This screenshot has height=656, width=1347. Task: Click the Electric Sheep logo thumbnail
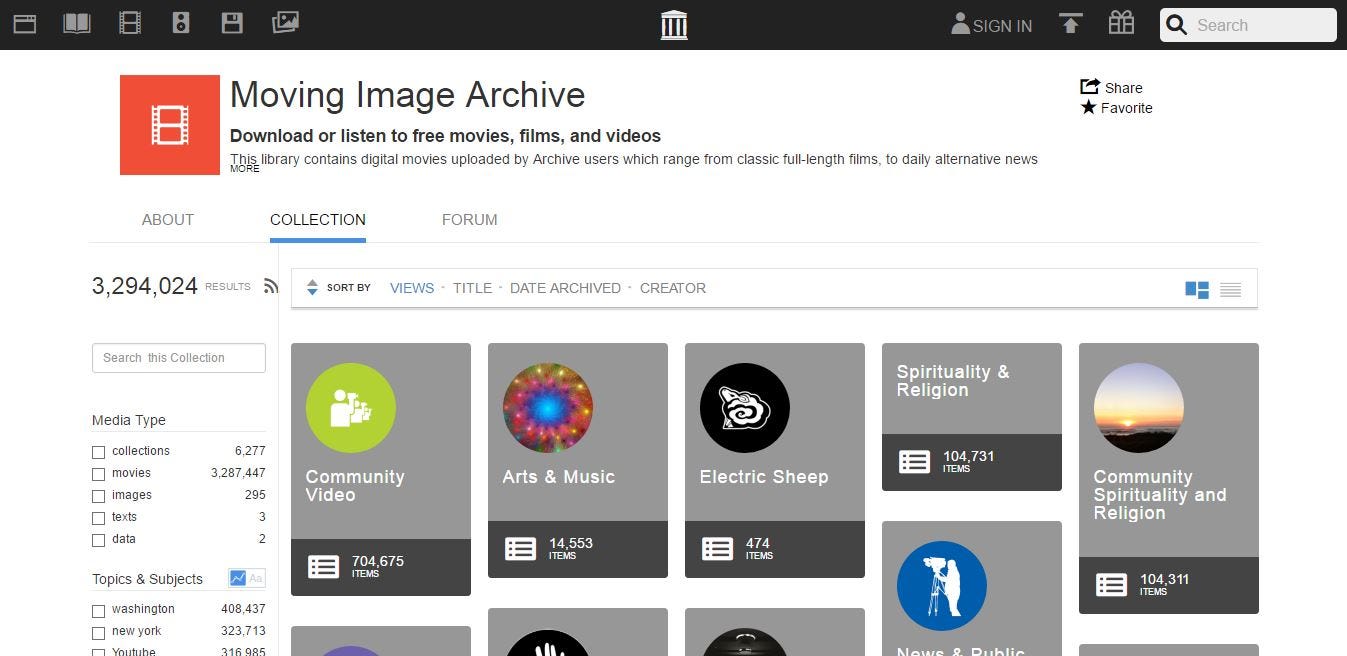click(x=745, y=408)
